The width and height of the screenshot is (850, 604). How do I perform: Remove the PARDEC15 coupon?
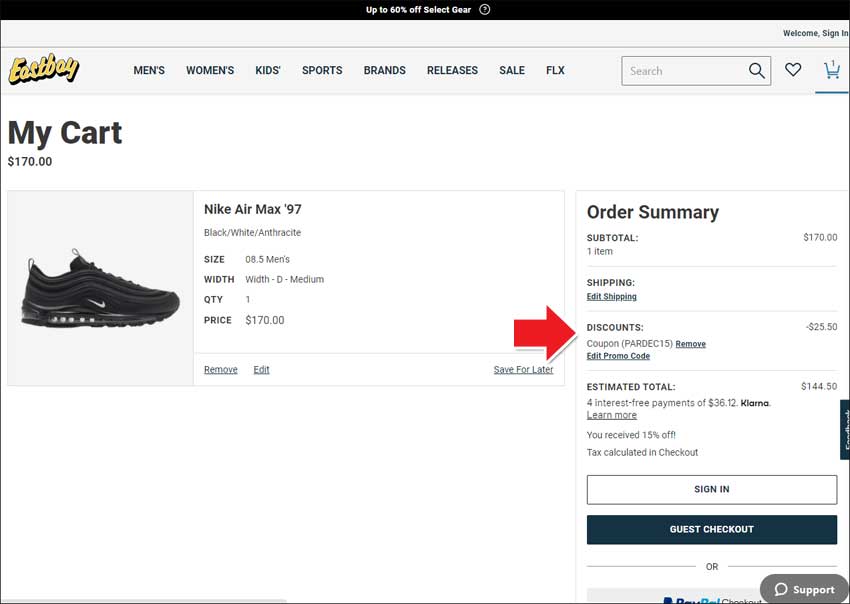click(x=691, y=344)
